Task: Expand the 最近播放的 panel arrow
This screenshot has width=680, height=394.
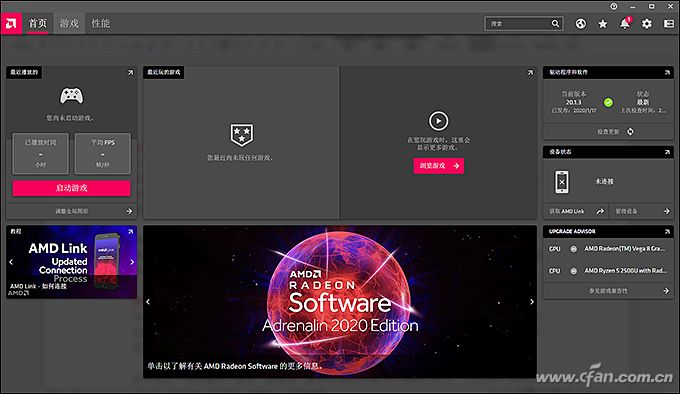Action: [131, 72]
